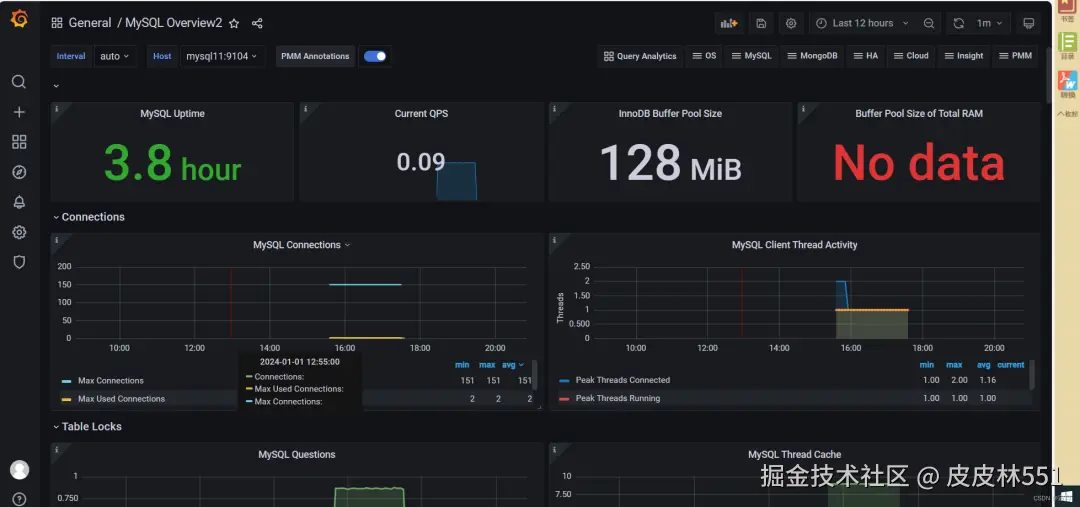Open the Interval auto dropdown

point(115,56)
